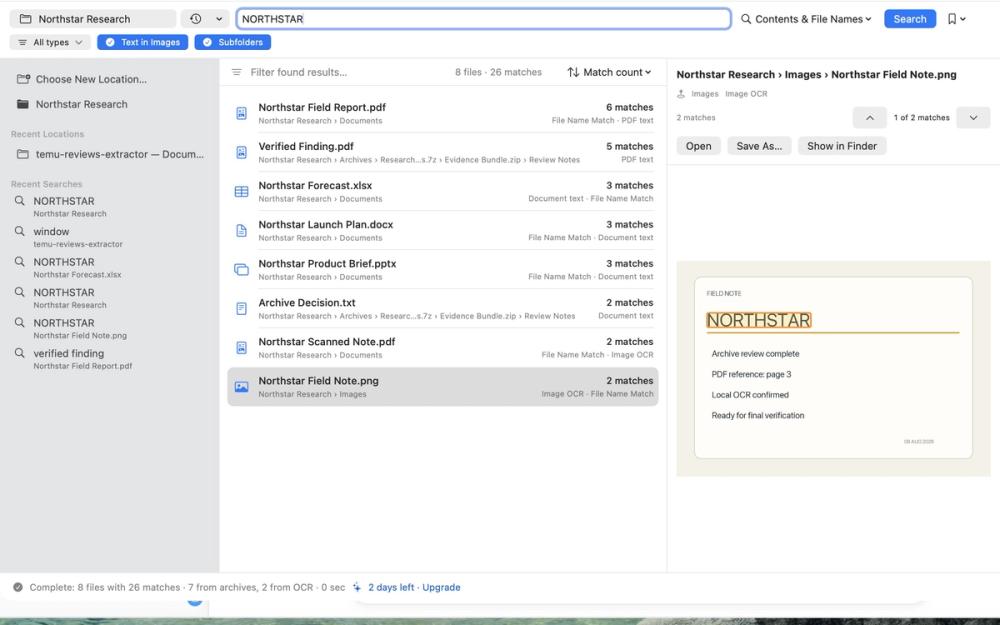This screenshot has height=625, width=1000.
Task: Click the text file icon of Archive Decision.txt
Action: point(241,309)
